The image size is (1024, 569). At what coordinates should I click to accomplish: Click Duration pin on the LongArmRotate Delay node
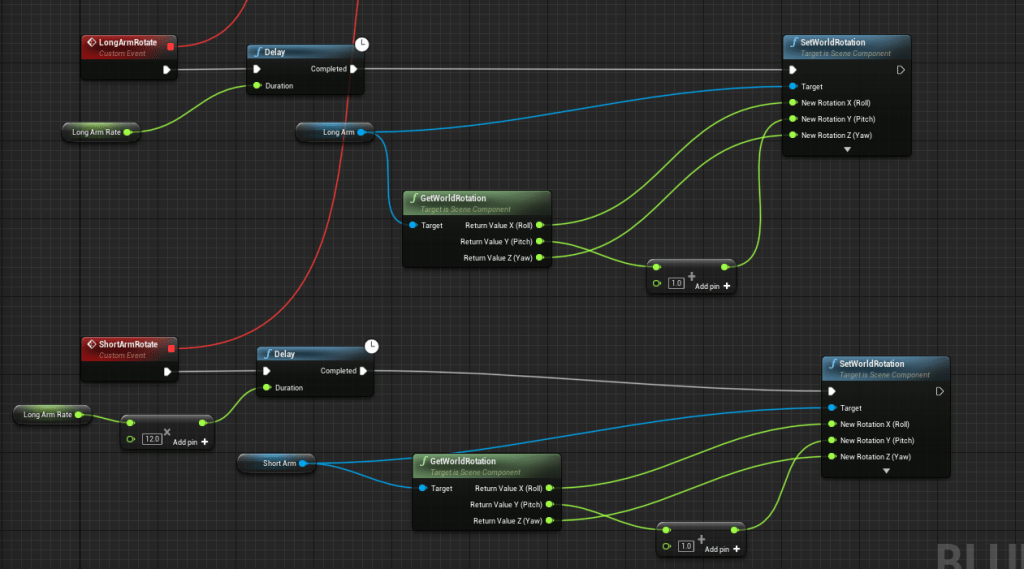pyautogui.click(x=257, y=86)
